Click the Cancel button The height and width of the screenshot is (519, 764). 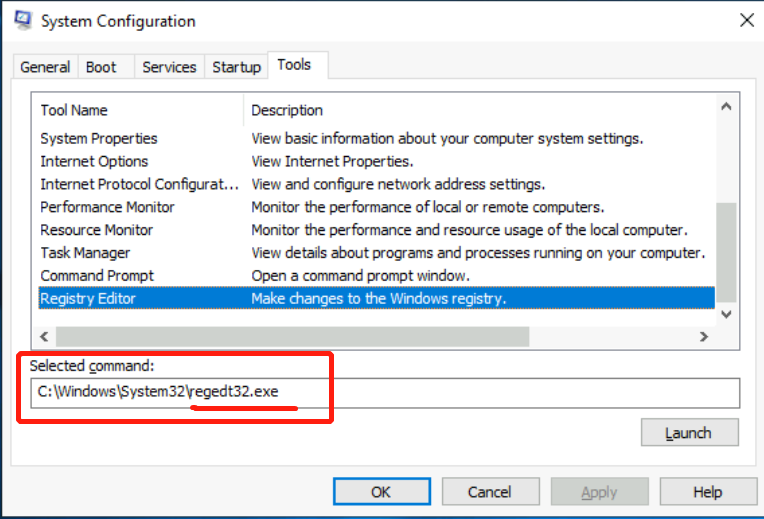[x=490, y=492]
